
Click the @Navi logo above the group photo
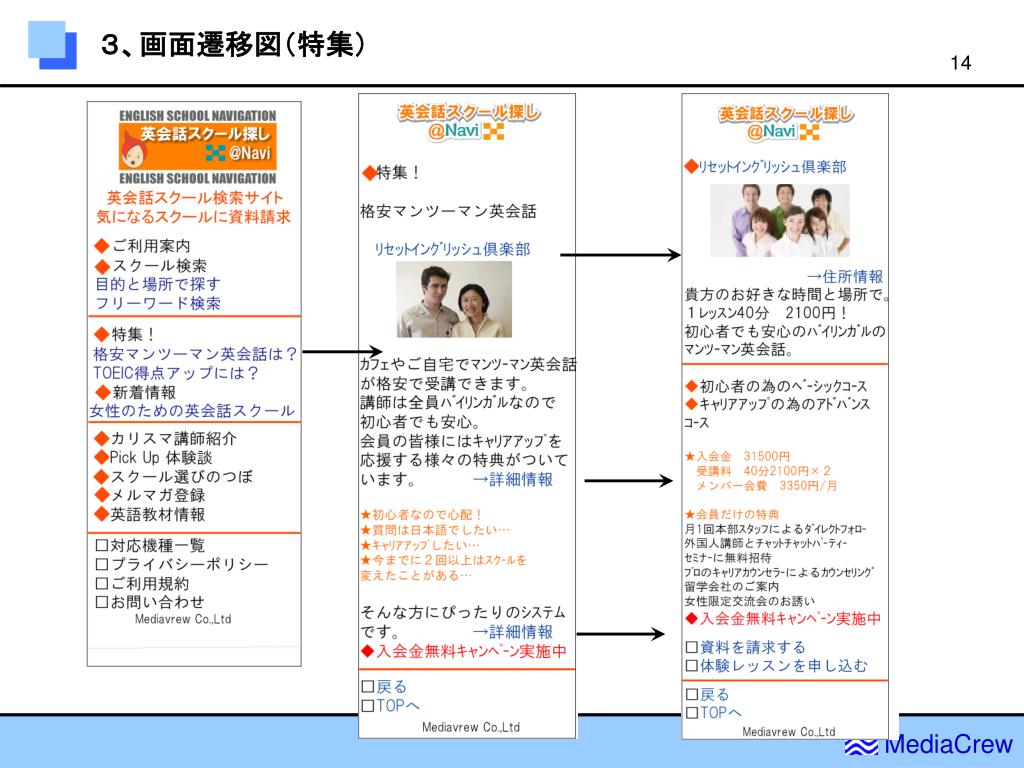pyautogui.click(x=786, y=123)
